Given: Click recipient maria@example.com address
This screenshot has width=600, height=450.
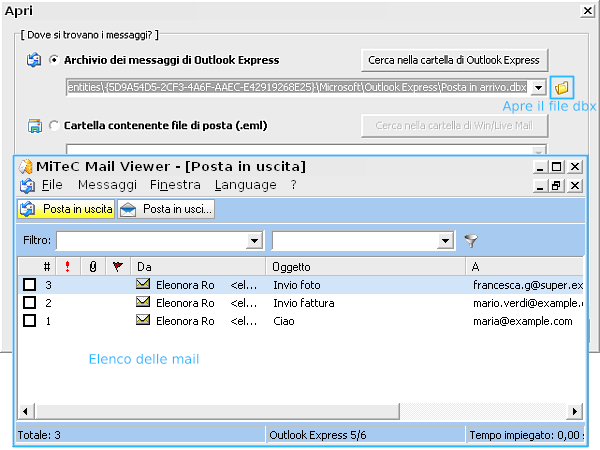Looking at the screenshot, I should [x=523, y=321].
